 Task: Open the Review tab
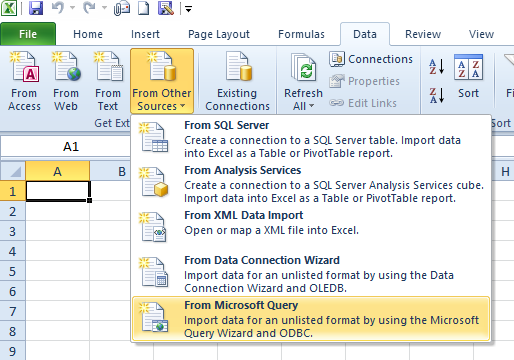(423, 34)
